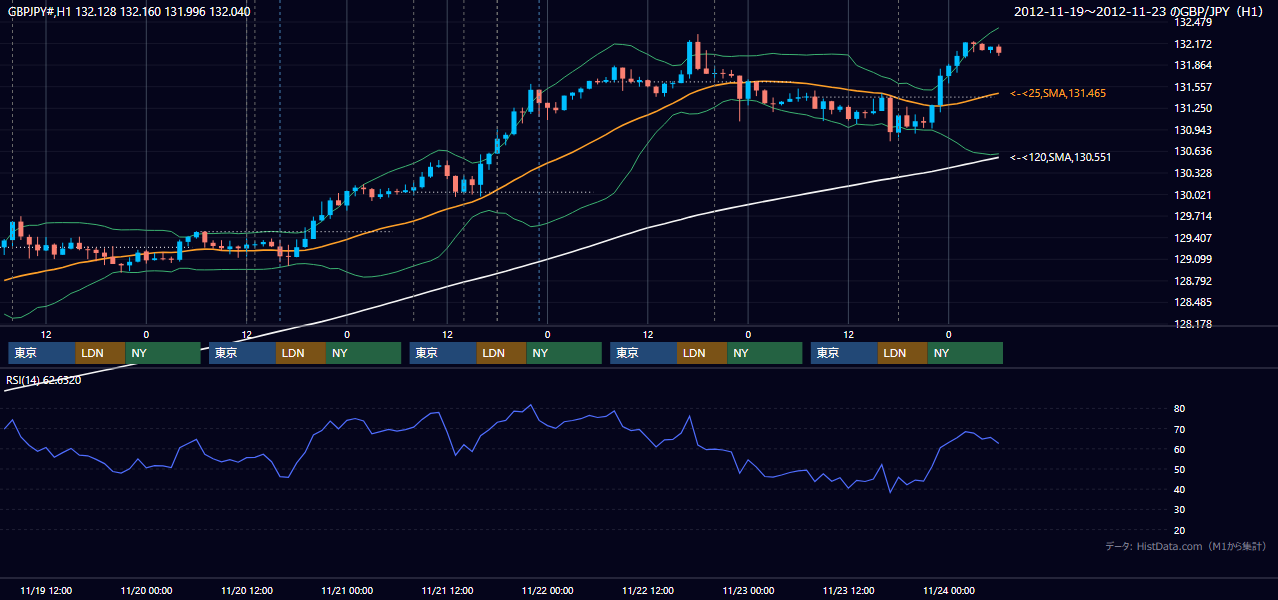The width and height of the screenshot is (1278, 600).
Task: Select the 130.328 price axis label
Action: click(x=1193, y=173)
